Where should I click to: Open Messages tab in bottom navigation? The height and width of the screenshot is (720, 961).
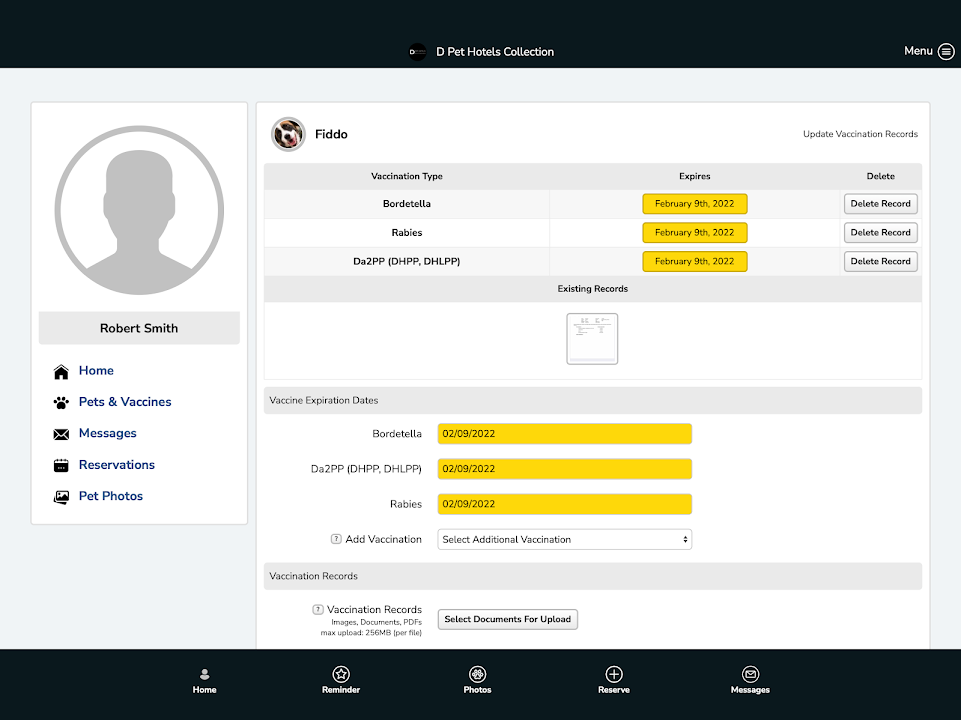750,680
